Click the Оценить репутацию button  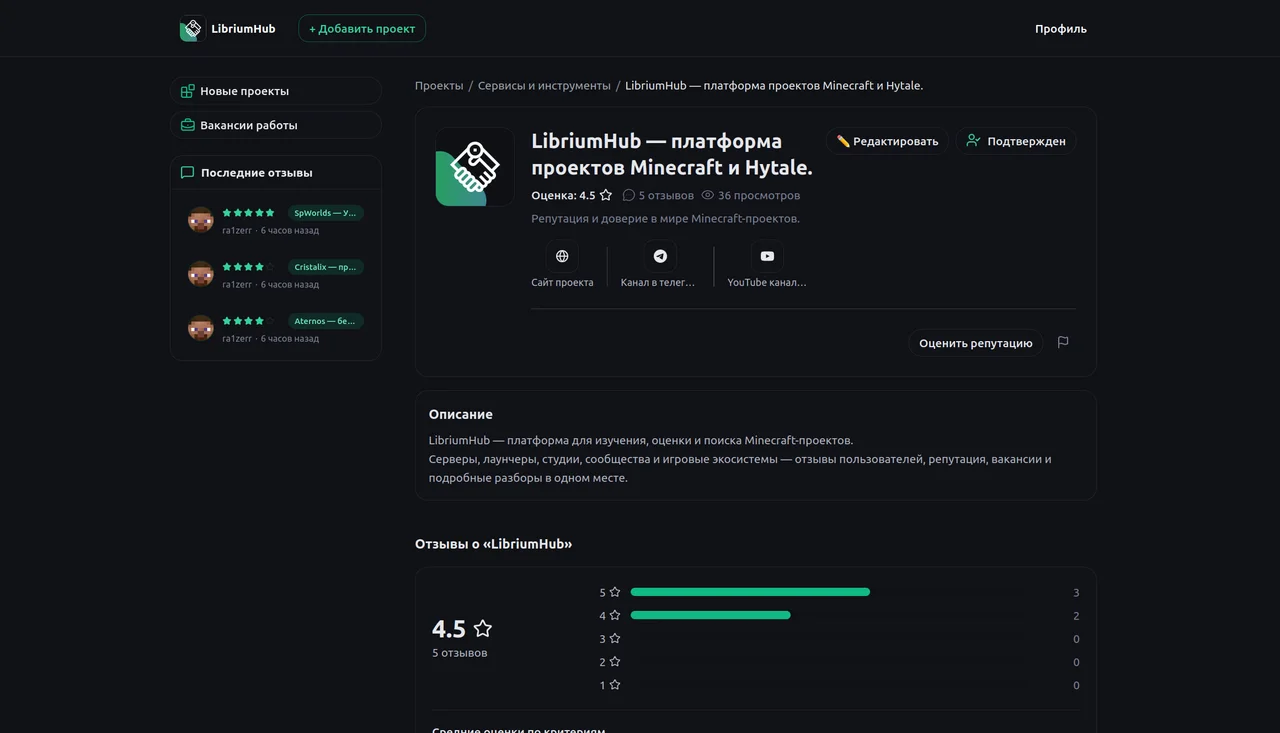tap(976, 343)
